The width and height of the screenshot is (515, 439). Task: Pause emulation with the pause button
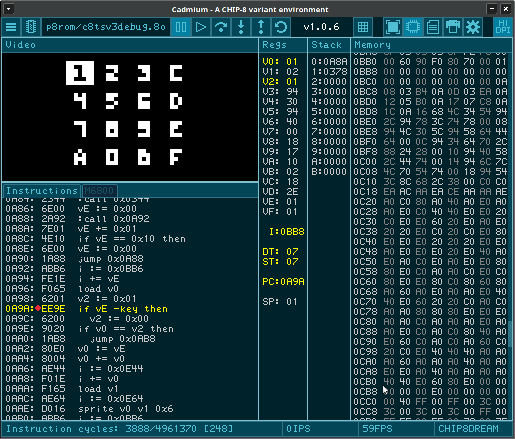[181, 27]
